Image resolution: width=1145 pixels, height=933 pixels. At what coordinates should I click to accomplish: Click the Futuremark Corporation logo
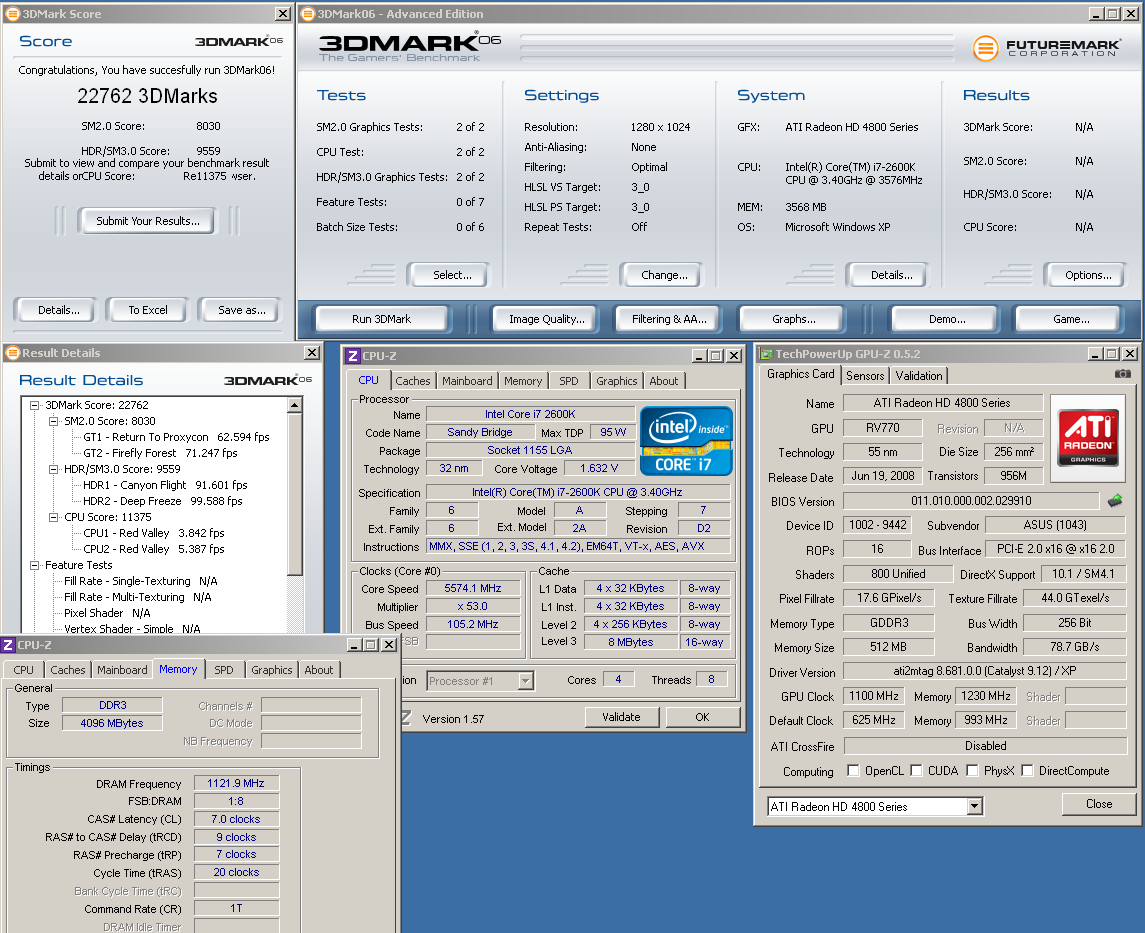(1046, 49)
